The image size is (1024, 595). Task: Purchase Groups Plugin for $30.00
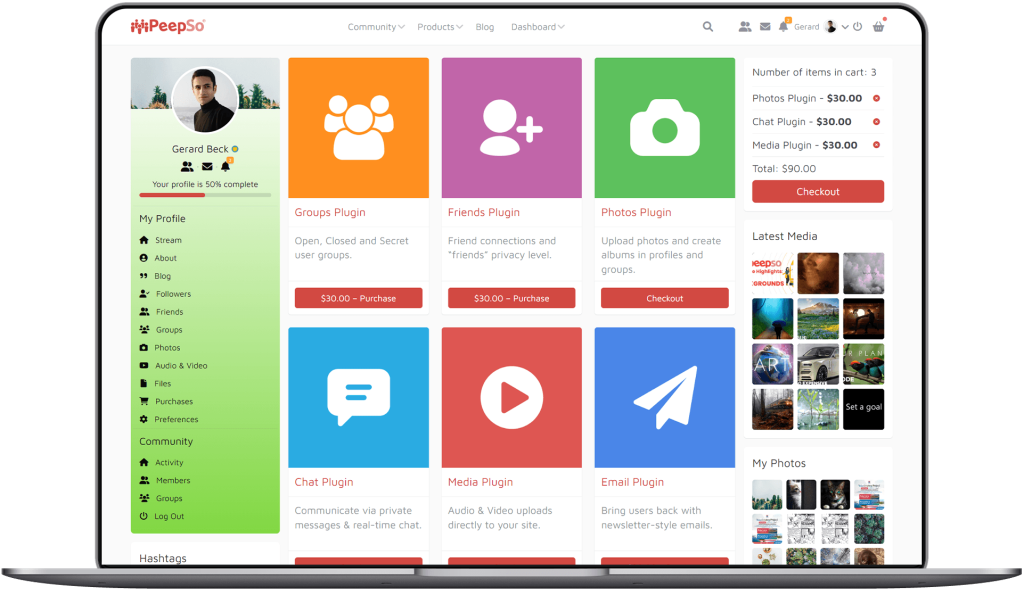point(359,298)
